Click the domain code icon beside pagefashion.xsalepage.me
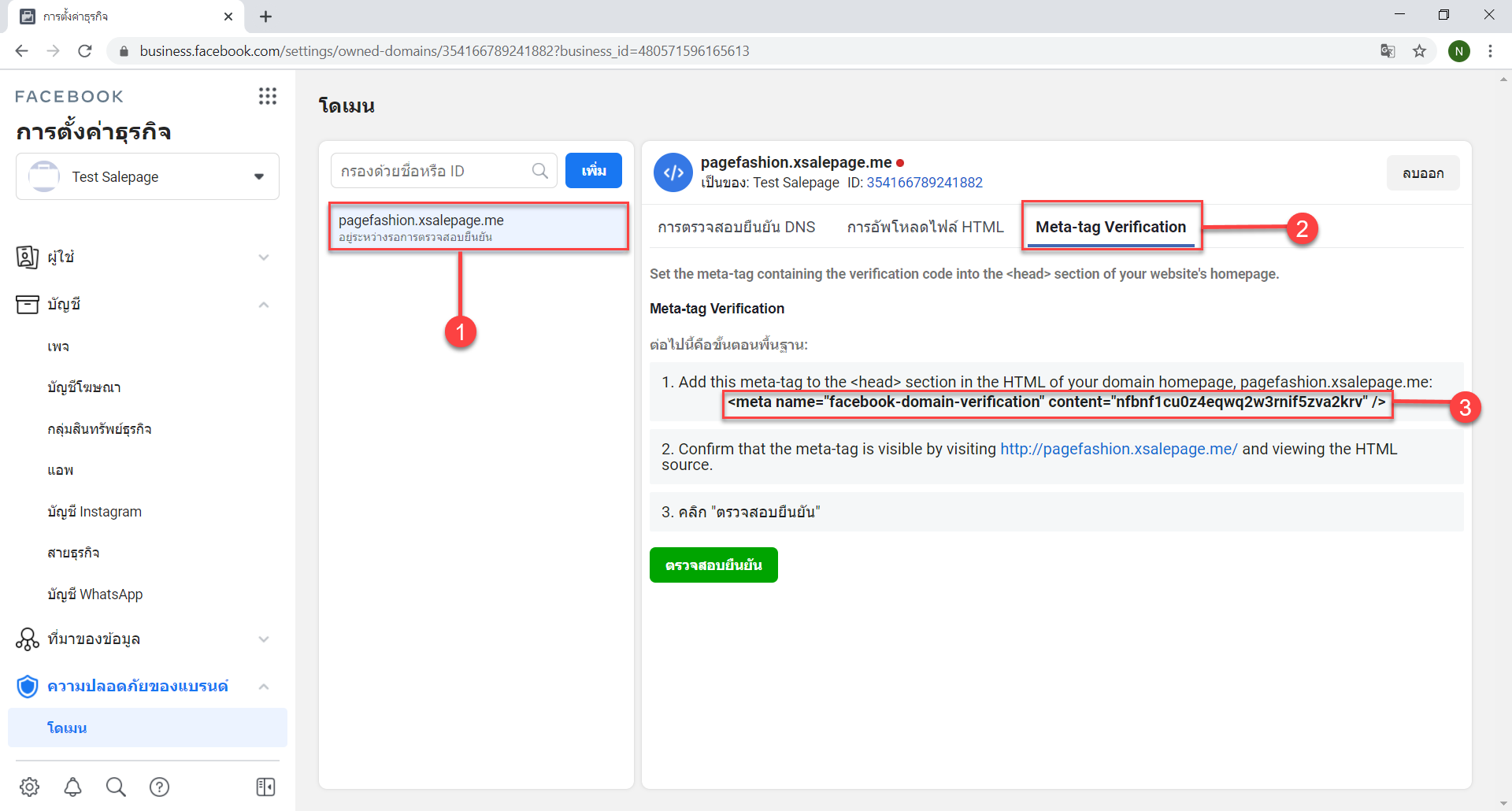Image resolution: width=1512 pixels, height=811 pixels. point(673,172)
